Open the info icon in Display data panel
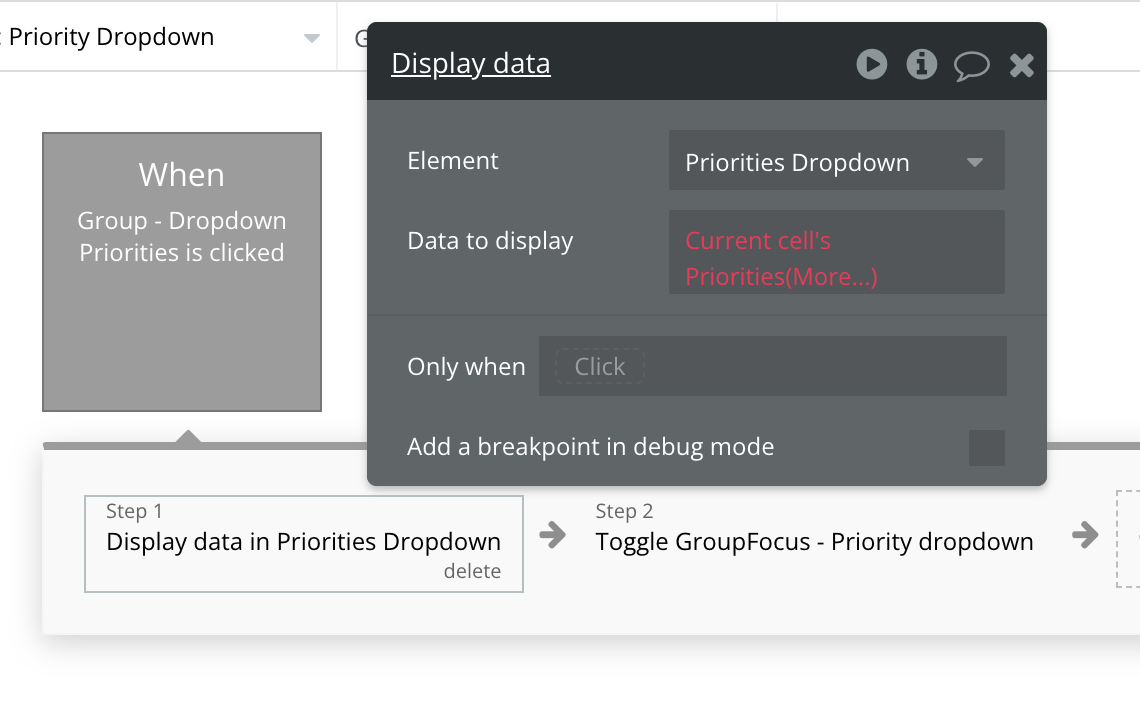1140x712 pixels. click(921, 65)
